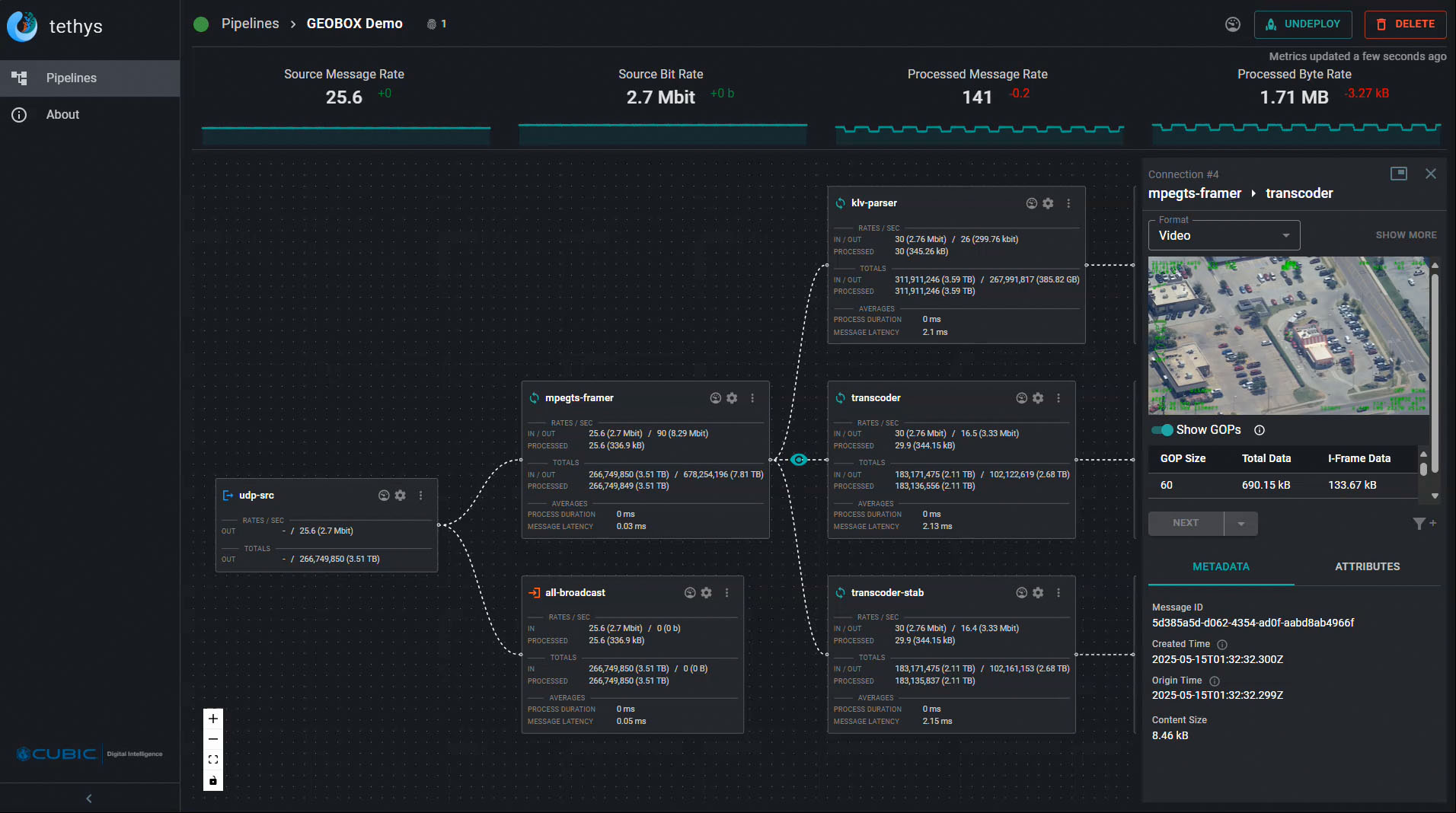Click the status face icon on transcoder node
Viewport: 1456px width, 813px height.
[x=1021, y=398]
